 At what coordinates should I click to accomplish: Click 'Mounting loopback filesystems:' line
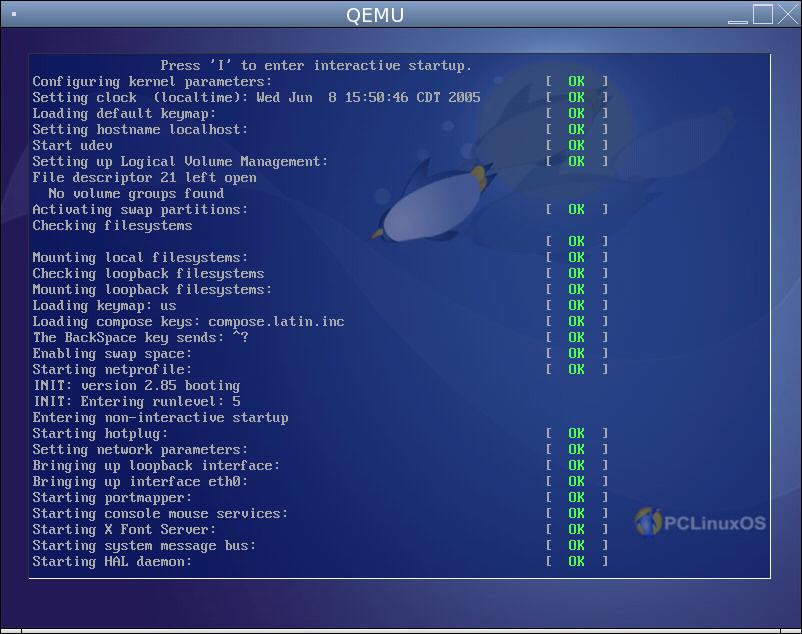tap(152, 289)
